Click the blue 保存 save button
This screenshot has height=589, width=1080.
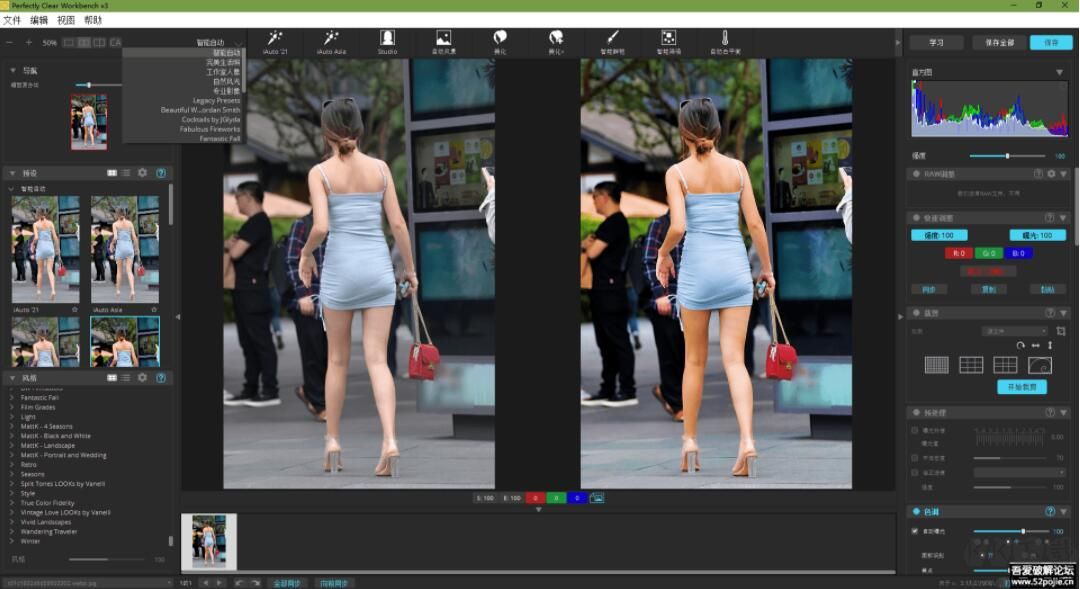(1050, 43)
